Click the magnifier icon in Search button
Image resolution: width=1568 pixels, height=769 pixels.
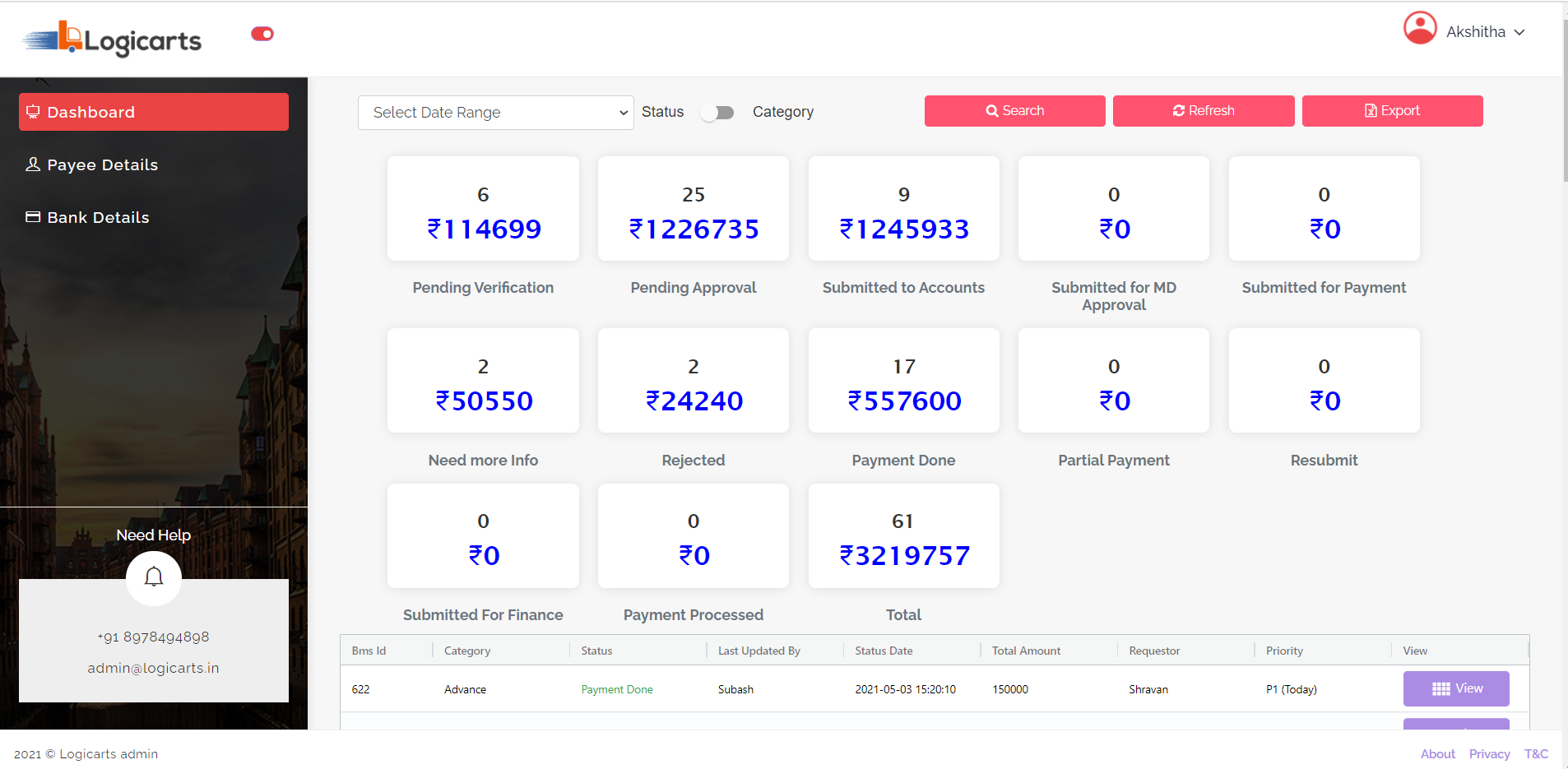(x=992, y=111)
